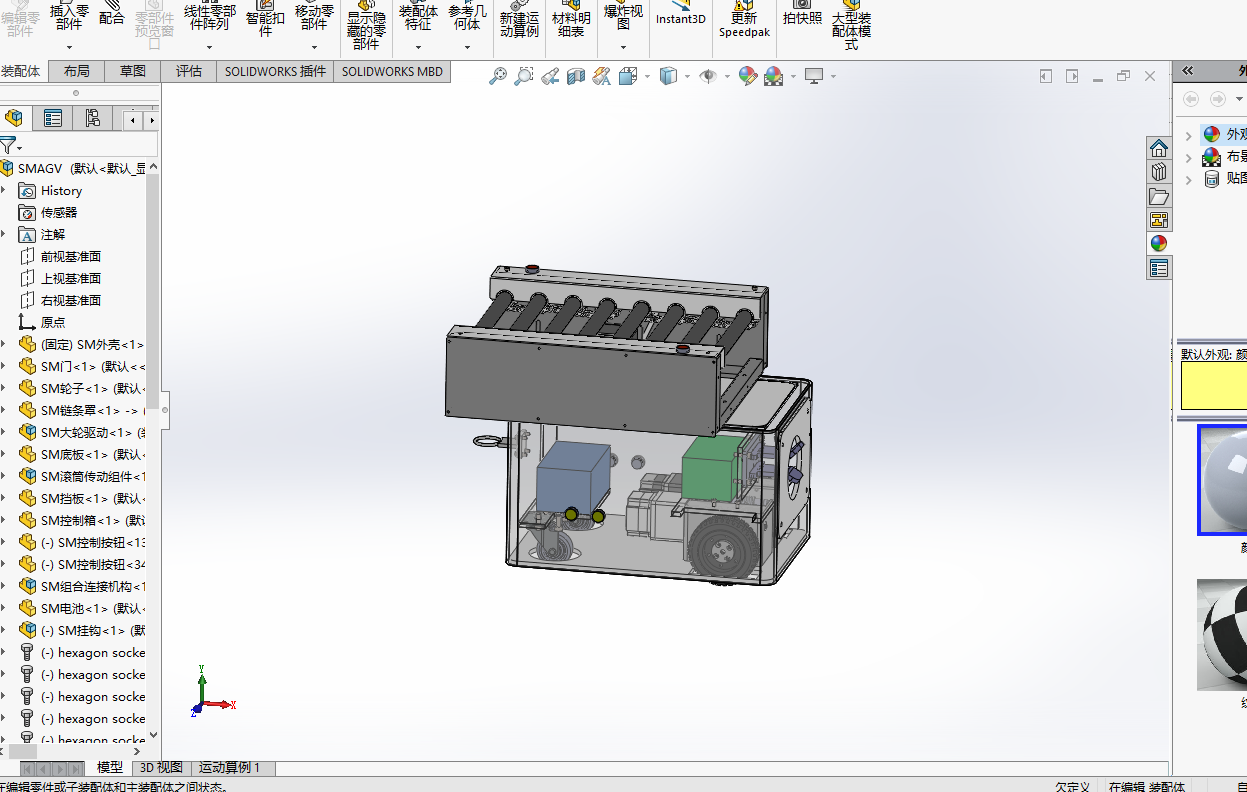Viewport: 1247px width, 792px height.
Task: Open Exploded View (爆炸视图) dropdown arrow
Action: [623, 47]
